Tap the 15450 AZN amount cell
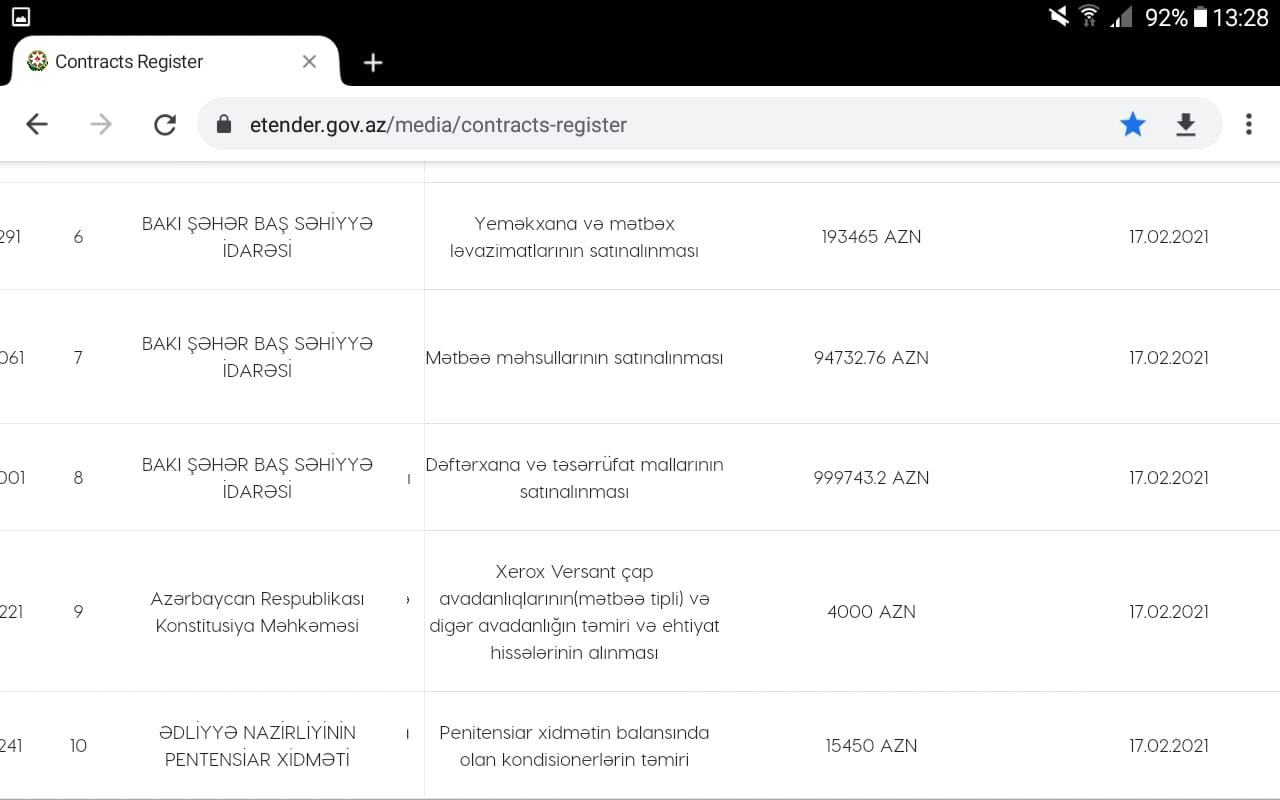The width and height of the screenshot is (1280, 800). coord(871,746)
